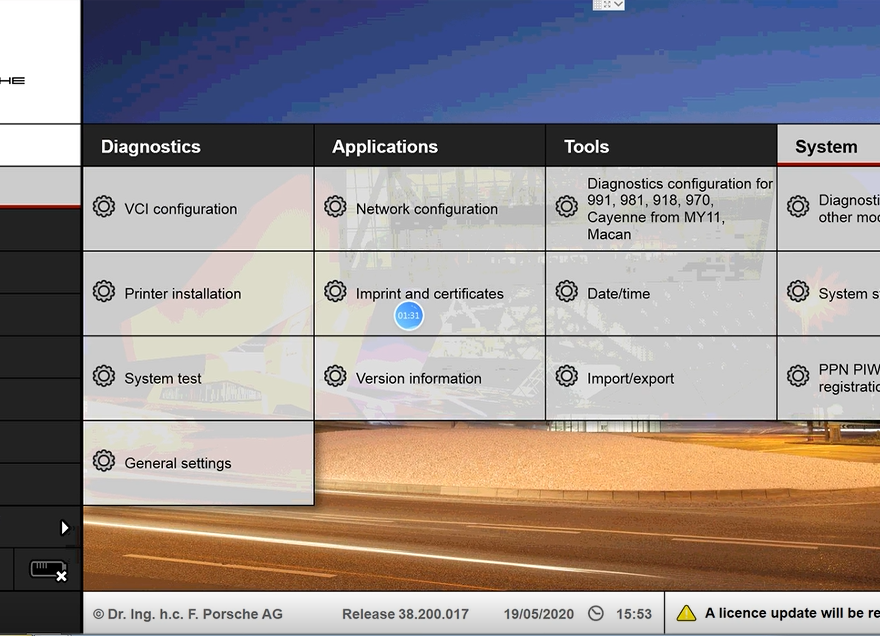Click the General settings gear icon

click(104, 461)
